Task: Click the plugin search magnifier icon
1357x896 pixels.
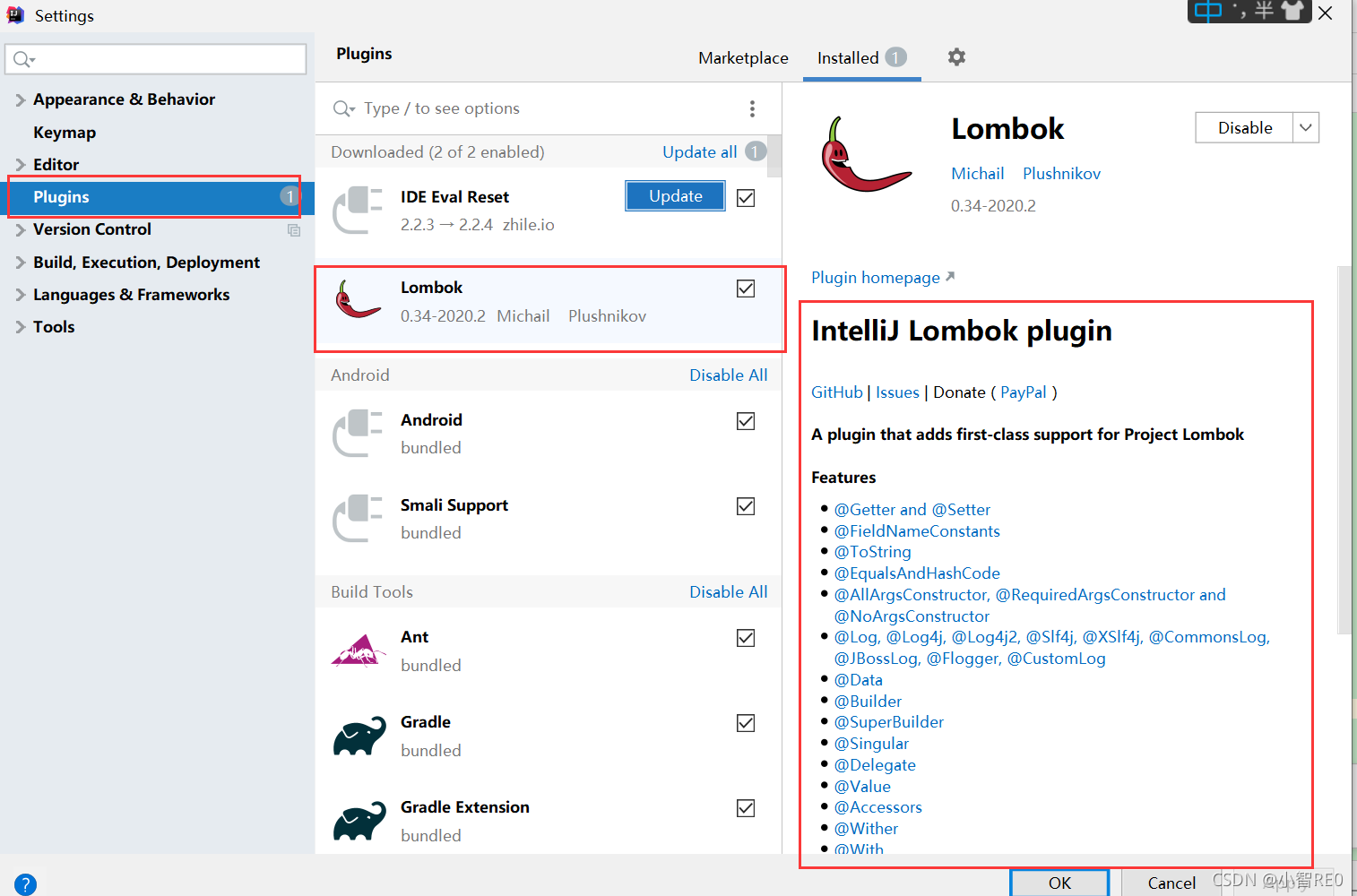Action: pos(343,108)
